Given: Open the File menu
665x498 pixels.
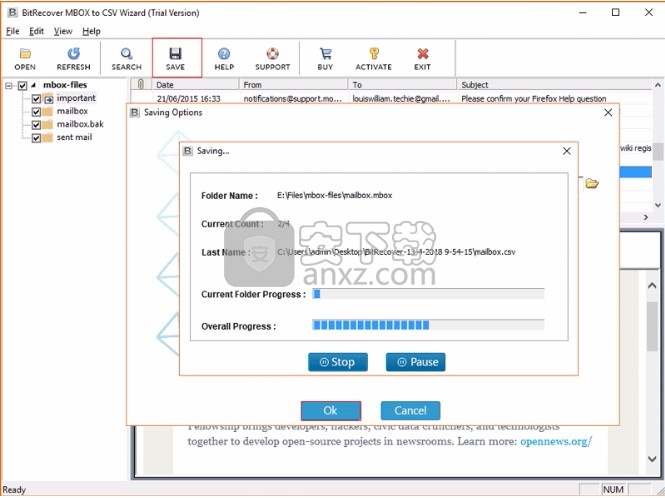Looking at the screenshot, I should click(x=12, y=31).
